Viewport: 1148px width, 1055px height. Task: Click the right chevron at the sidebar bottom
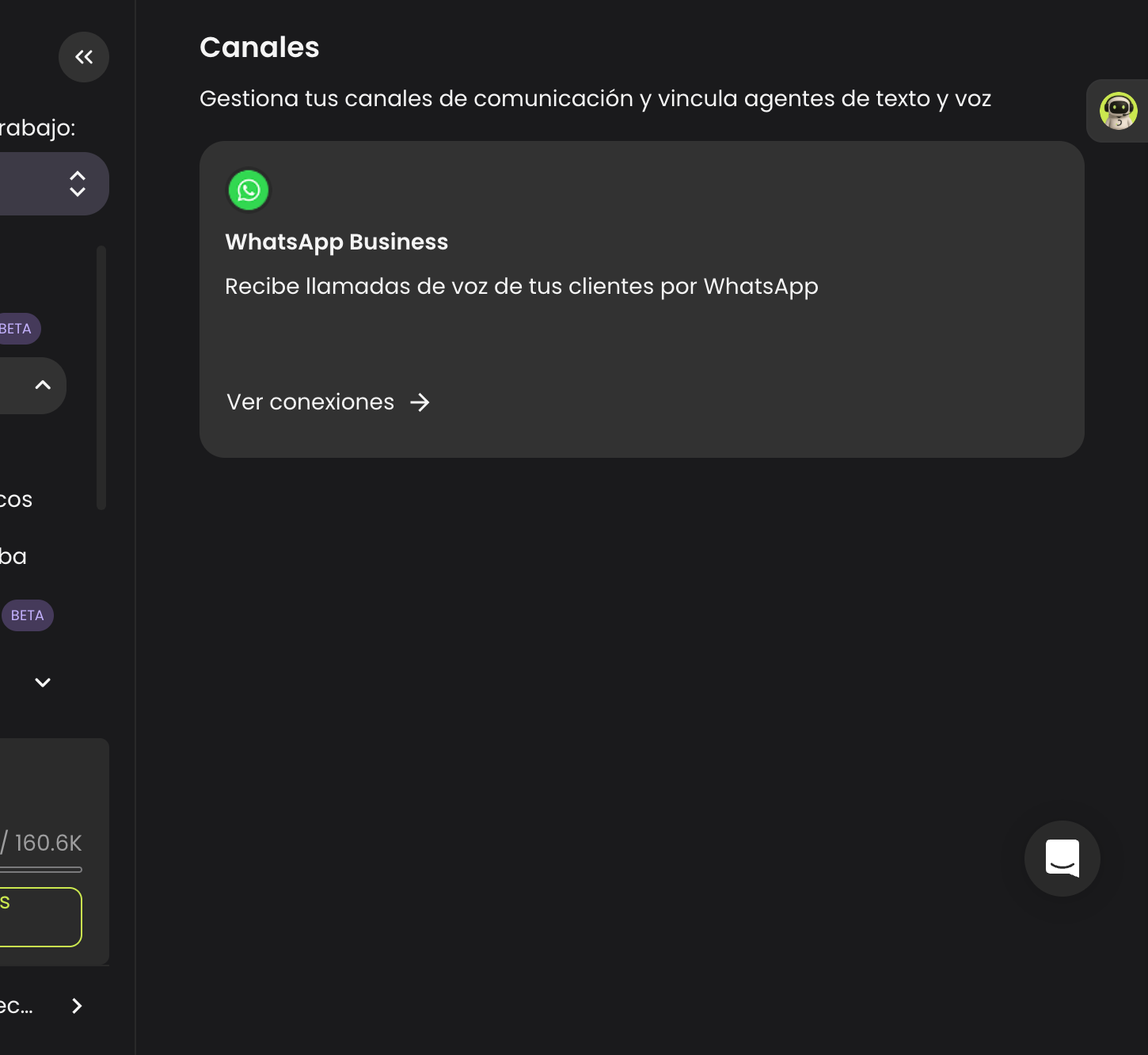click(77, 1006)
